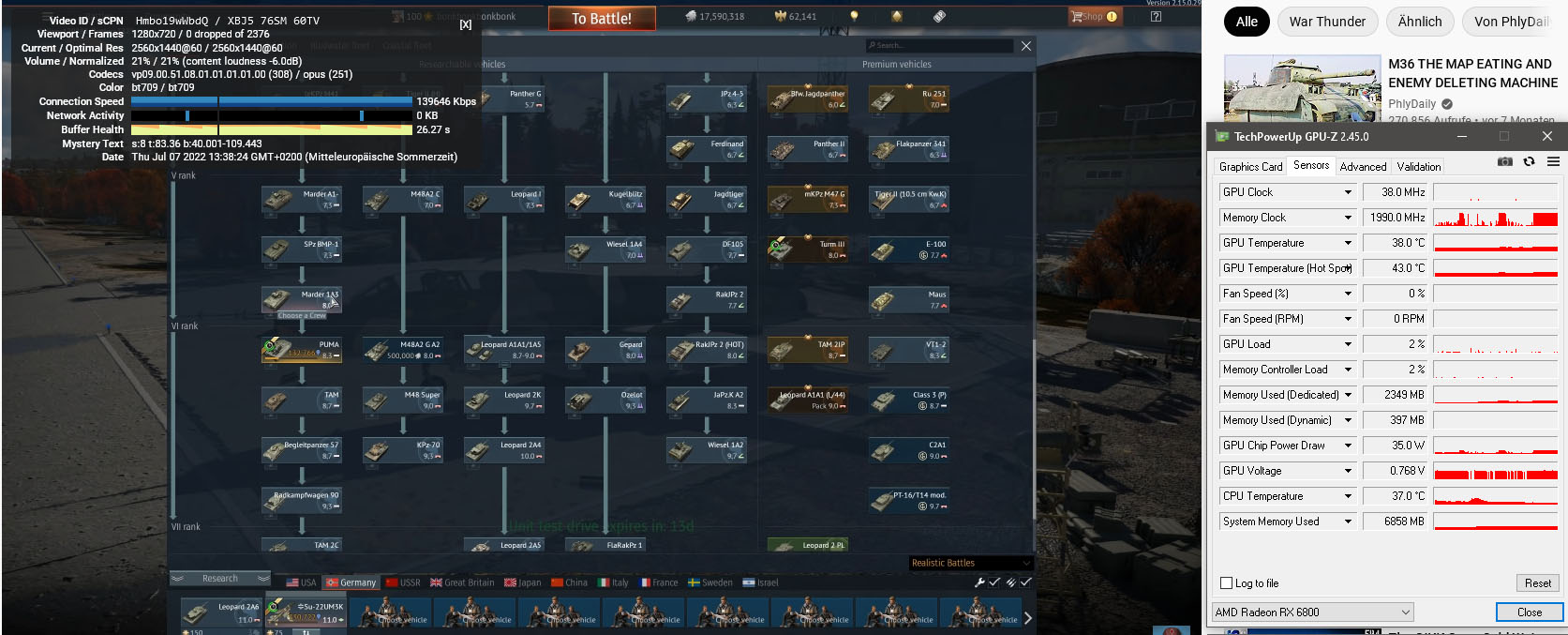Select the Ähnlich filter chip
1568x635 pixels.
click(1420, 22)
